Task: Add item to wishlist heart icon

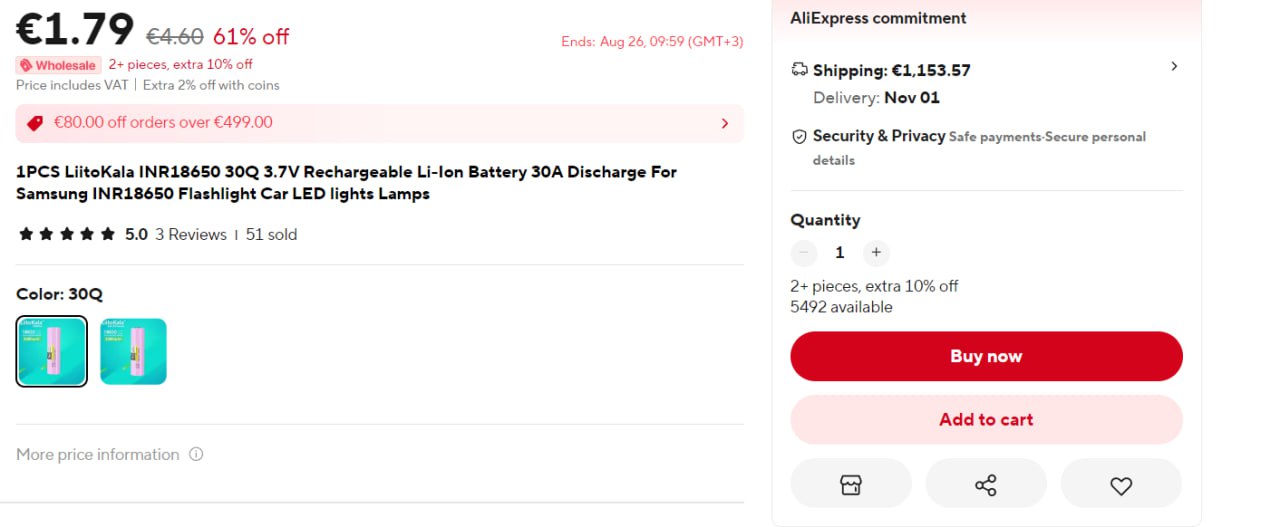Action: (x=1121, y=485)
